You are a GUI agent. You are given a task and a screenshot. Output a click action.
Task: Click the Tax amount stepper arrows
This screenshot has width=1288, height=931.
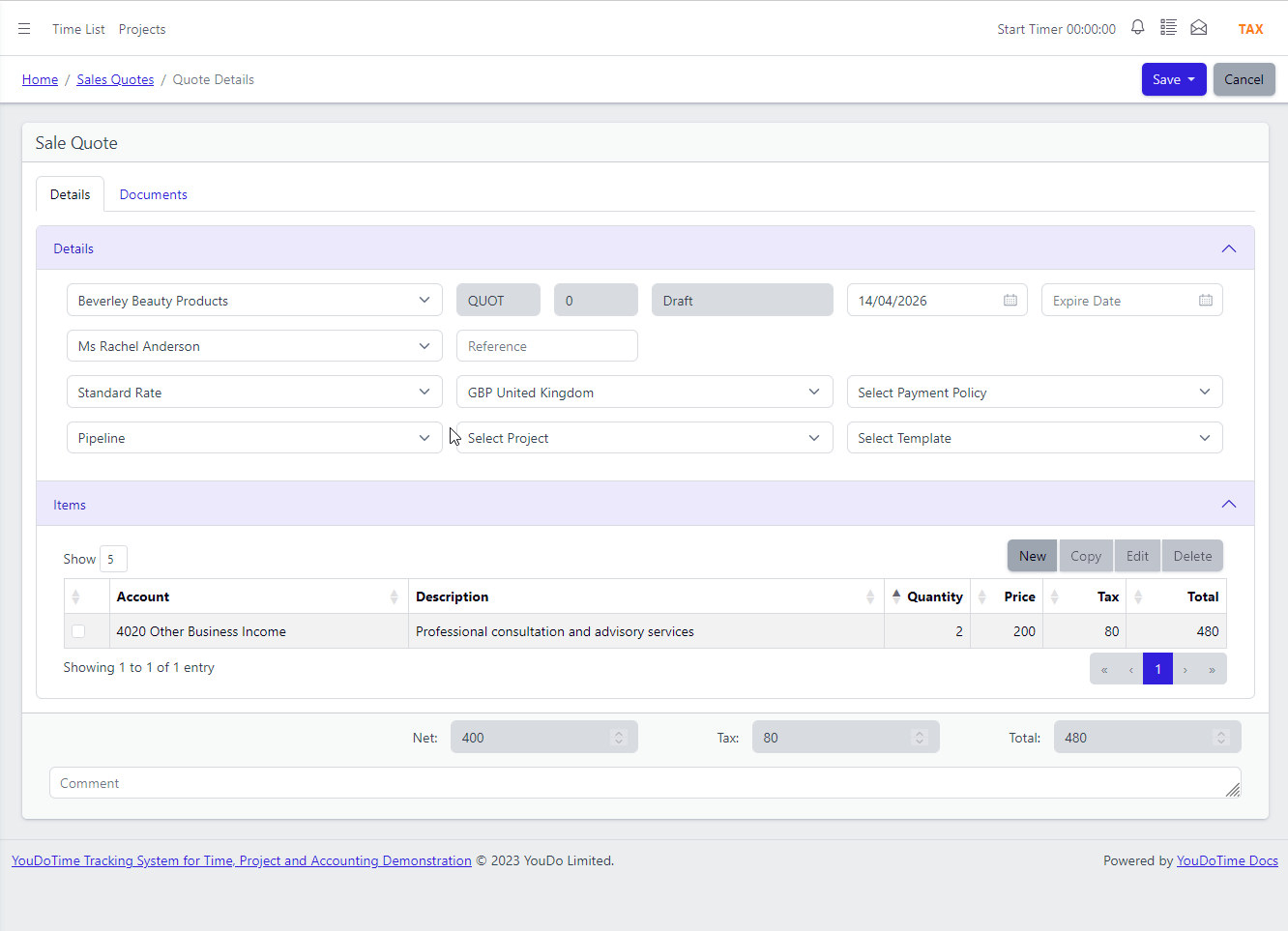(x=920, y=738)
